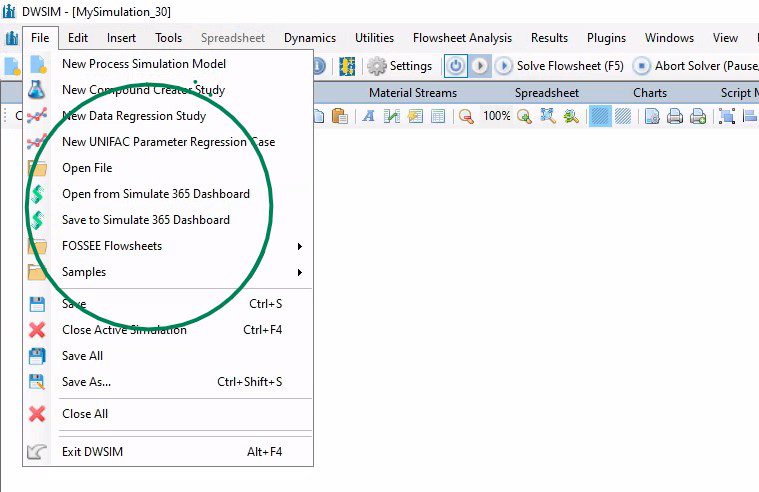
Task: Switch to the Material Streams tab
Action: coord(413,93)
